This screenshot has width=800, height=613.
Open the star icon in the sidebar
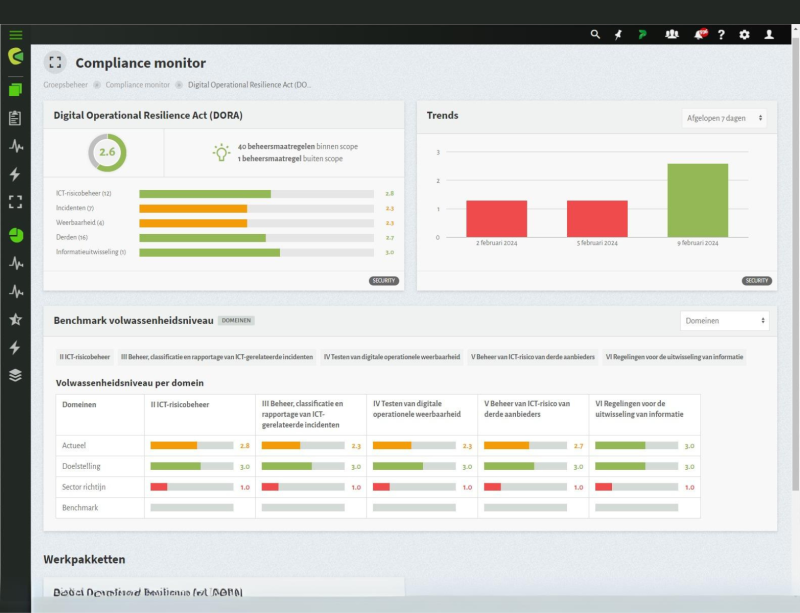(15, 320)
